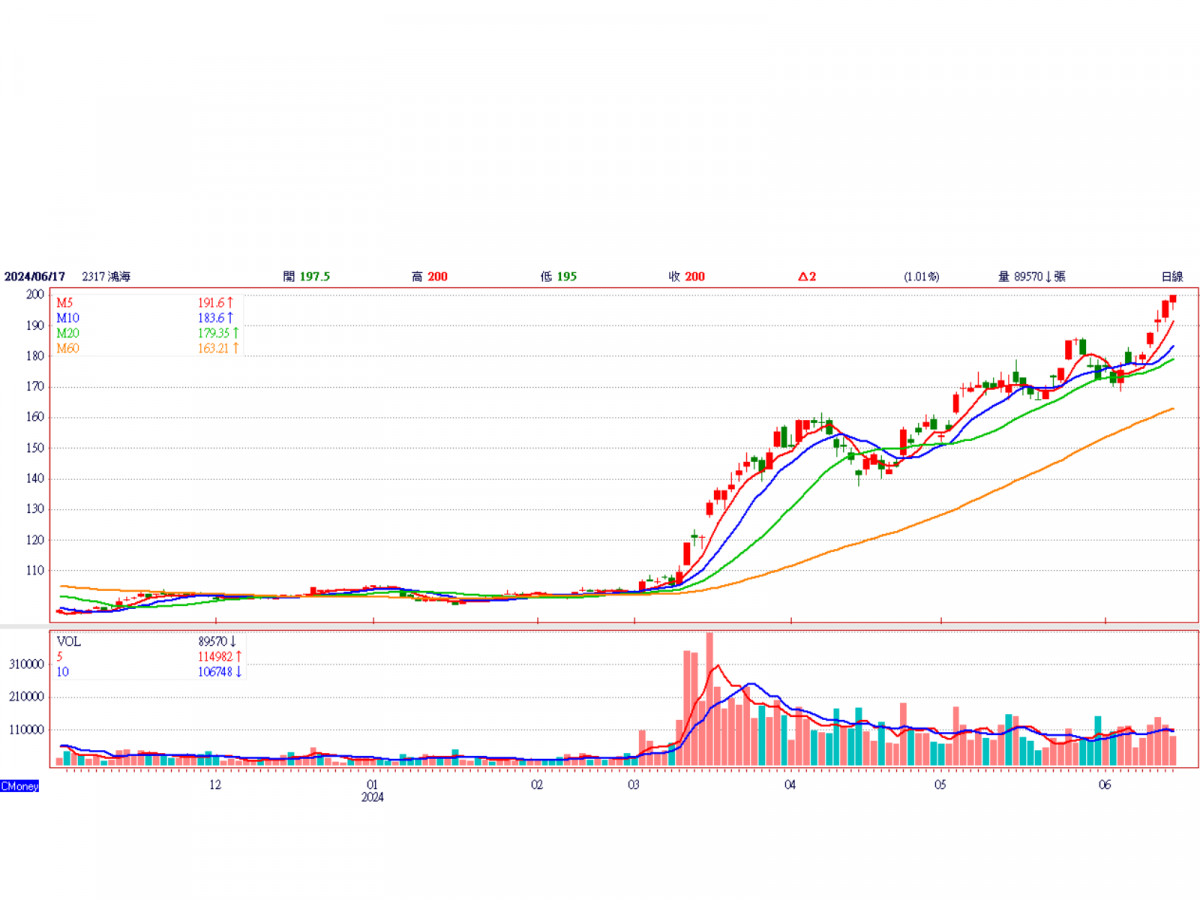
Task: Click the low price 低 195
Action: [559, 276]
